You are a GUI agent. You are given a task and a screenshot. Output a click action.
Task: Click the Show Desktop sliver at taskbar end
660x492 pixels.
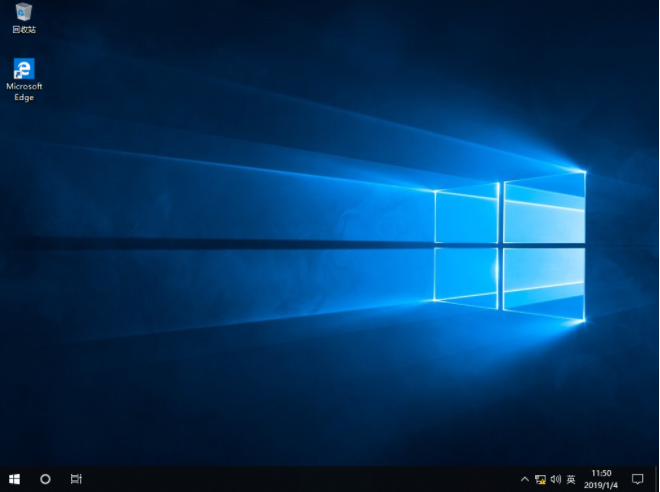[657, 480]
